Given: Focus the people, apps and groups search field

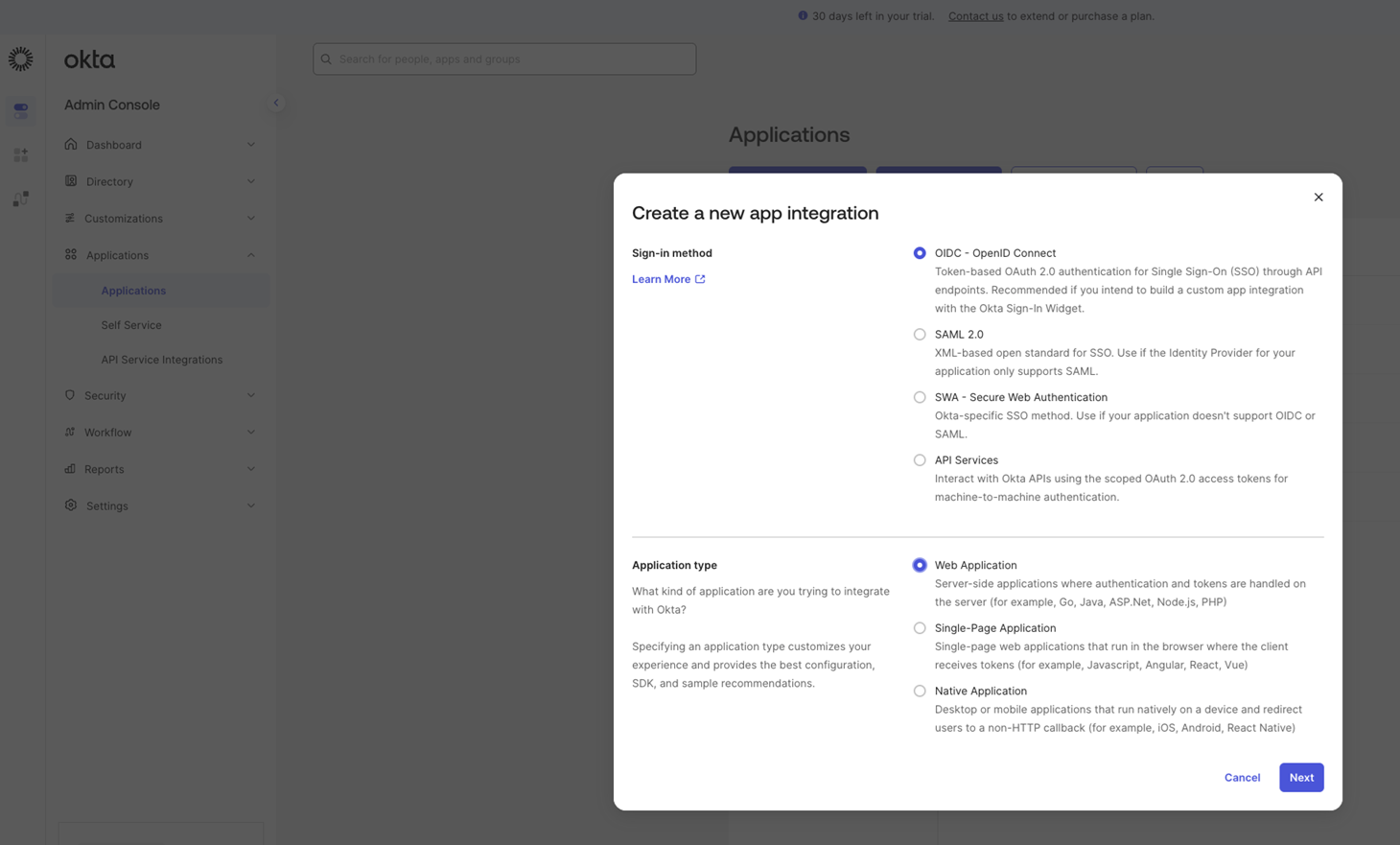Looking at the screenshot, I should (504, 59).
